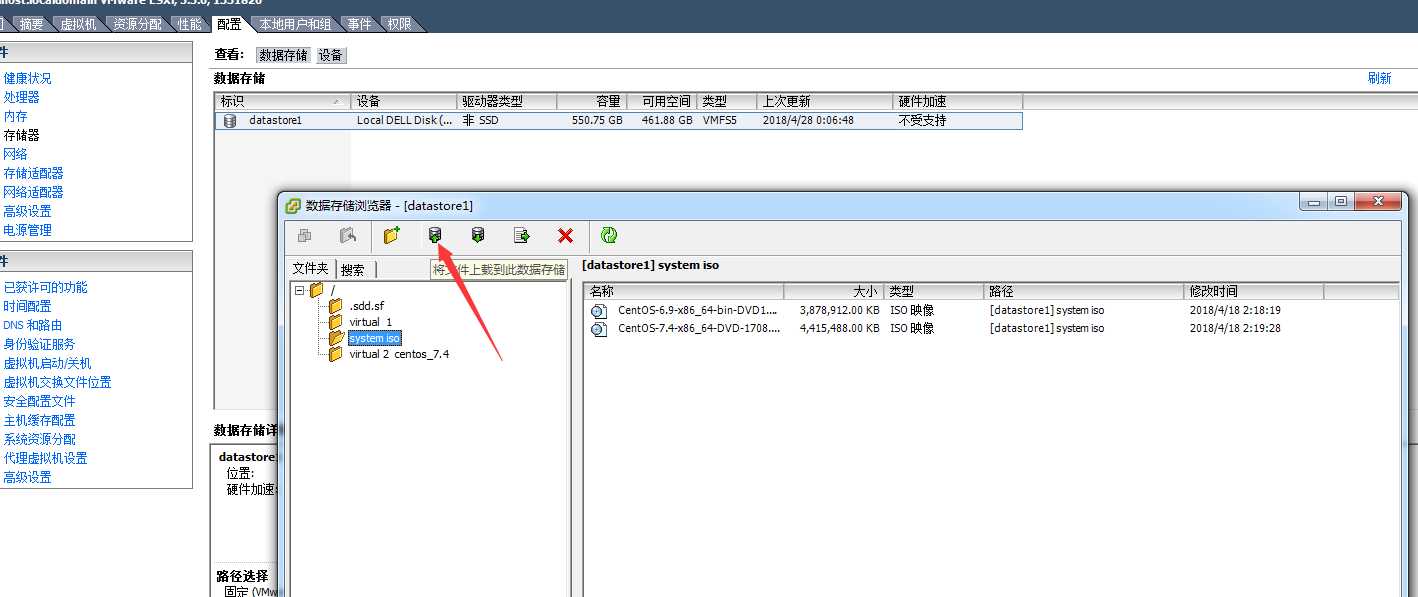The height and width of the screenshot is (597, 1418).
Task: Open 虚拟机交换文件位置 in the sidebar
Action: [x=57, y=382]
